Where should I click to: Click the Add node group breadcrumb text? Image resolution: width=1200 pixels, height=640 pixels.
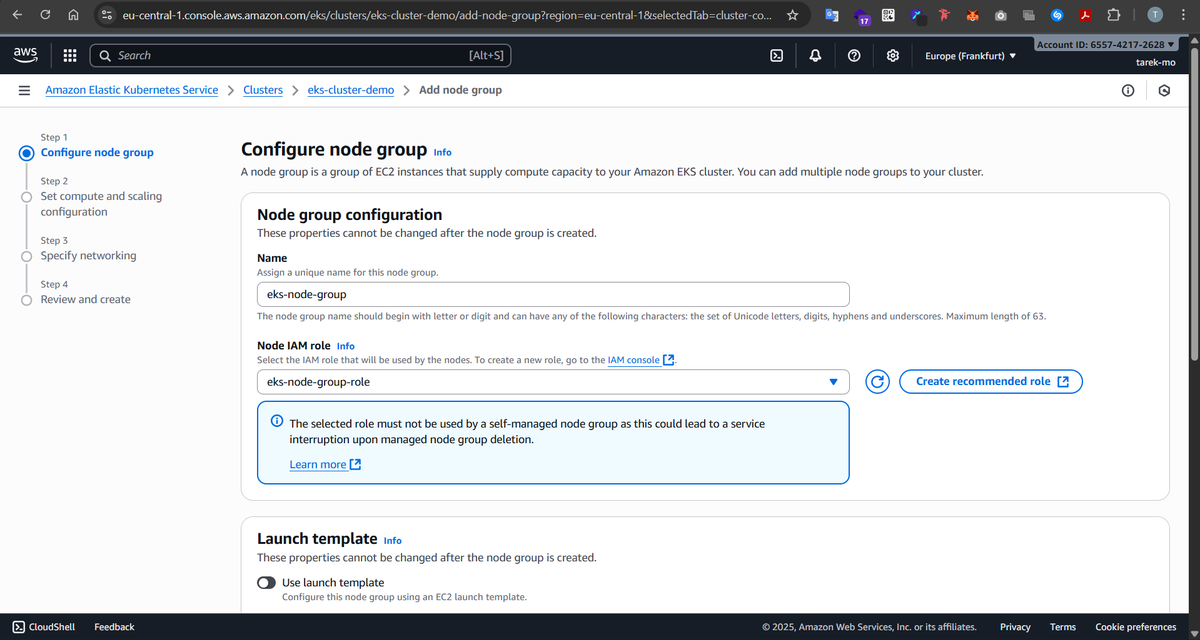tap(460, 90)
